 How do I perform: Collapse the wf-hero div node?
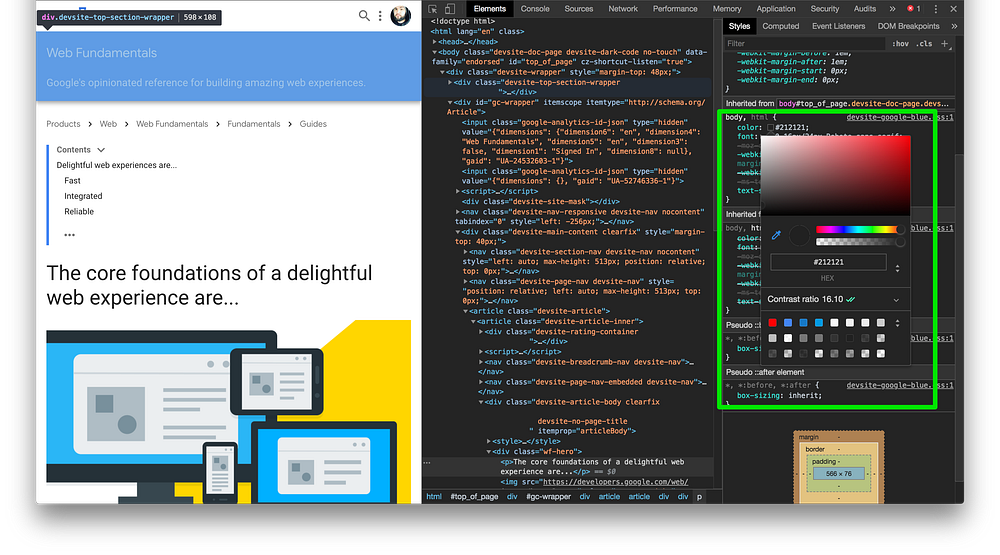(x=489, y=452)
